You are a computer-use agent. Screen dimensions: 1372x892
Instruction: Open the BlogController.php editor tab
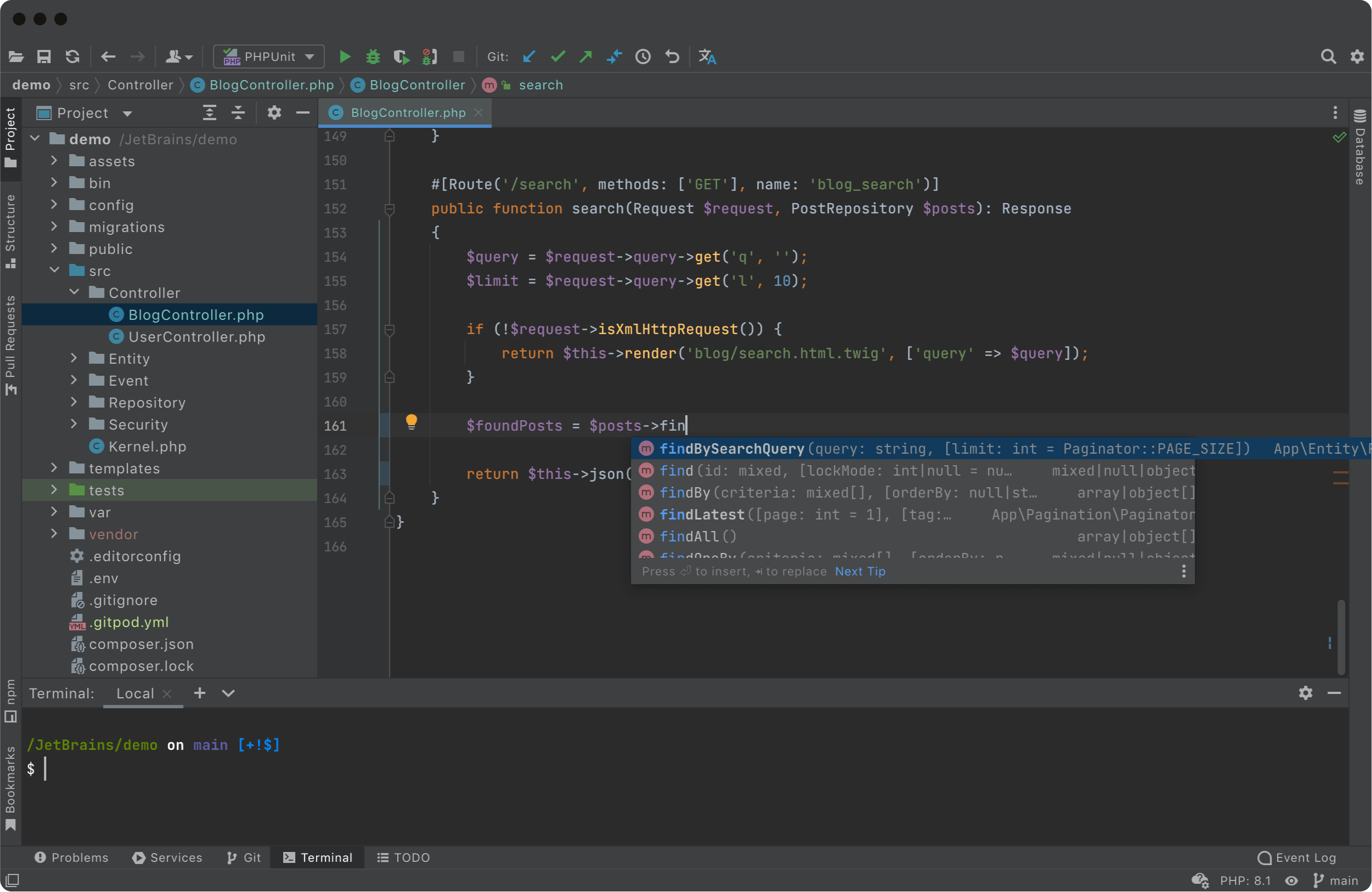408,112
